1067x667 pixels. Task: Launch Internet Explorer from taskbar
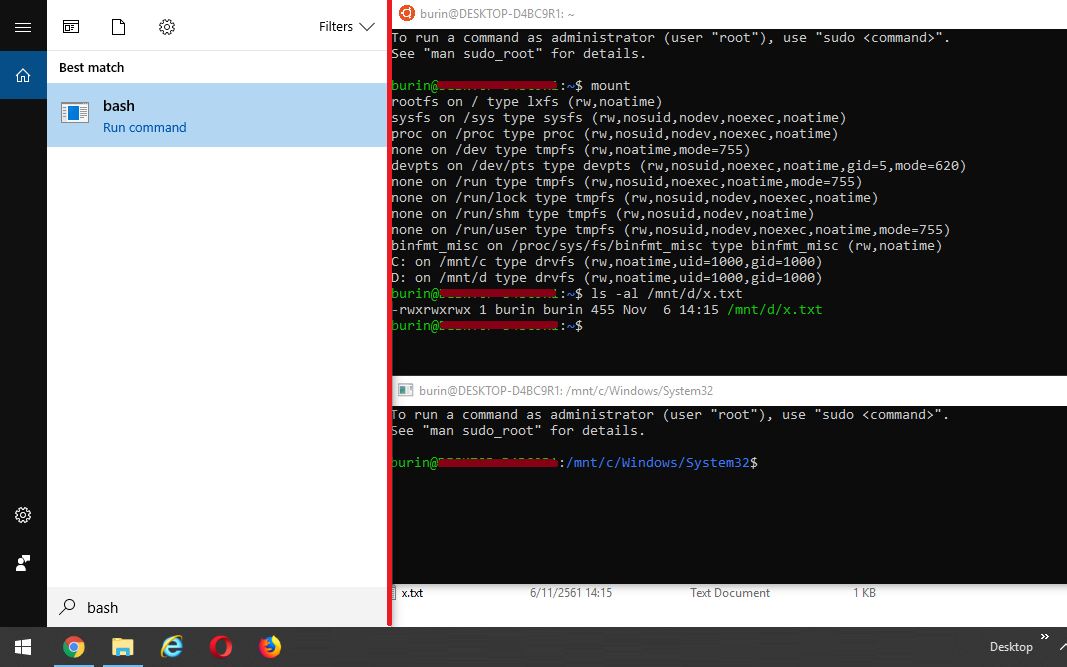172,647
